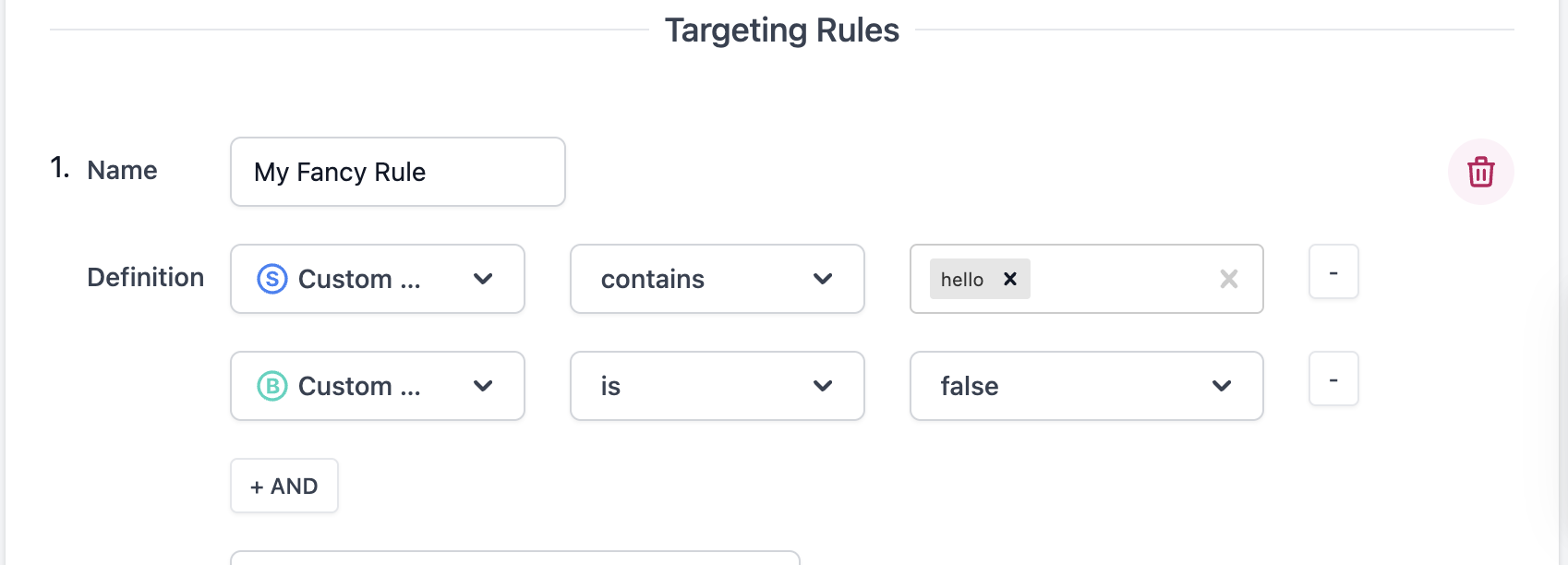The height and width of the screenshot is (565, 1568).
Task: Expand chevron beside the contains operator
Action: [823, 279]
